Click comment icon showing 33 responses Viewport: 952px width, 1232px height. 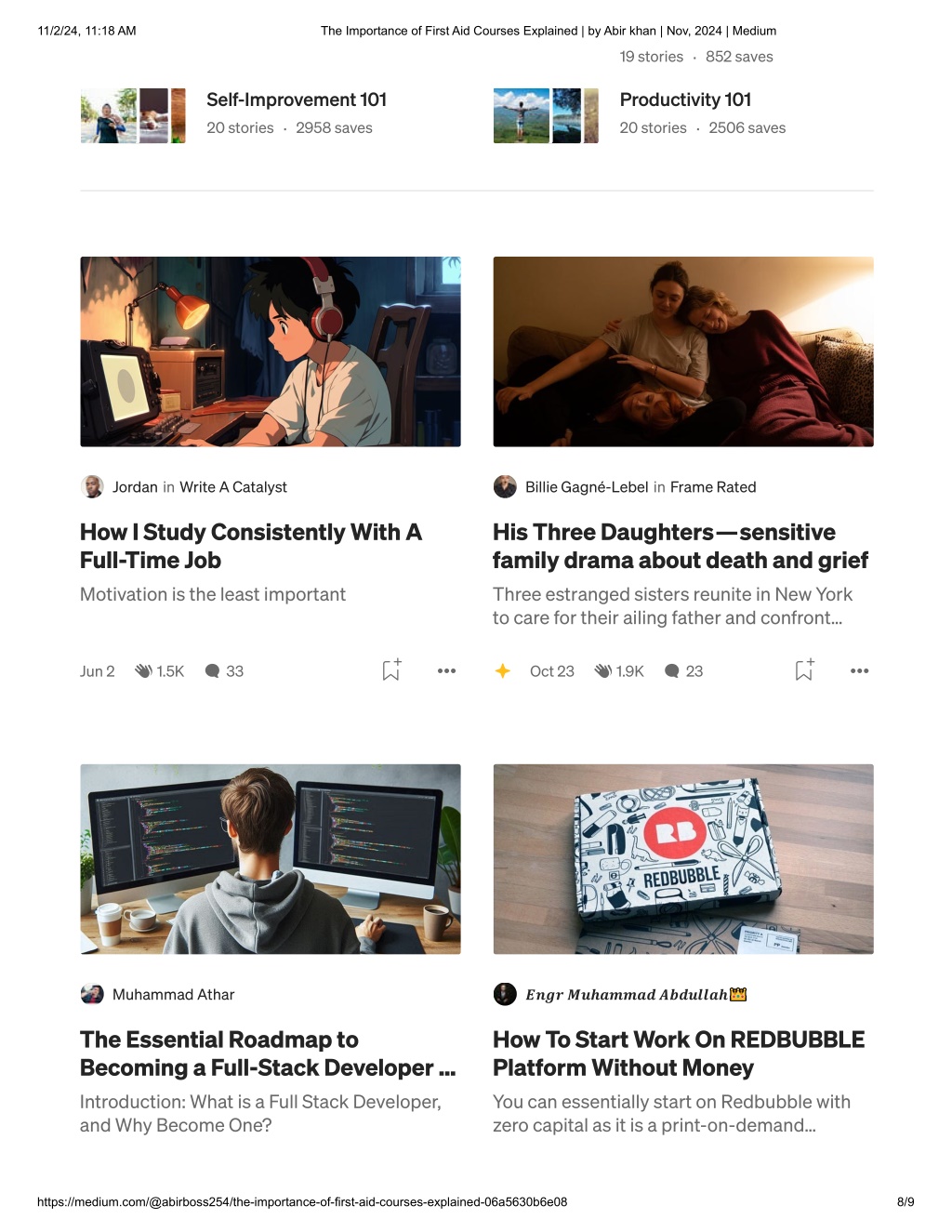(x=212, y=670)
